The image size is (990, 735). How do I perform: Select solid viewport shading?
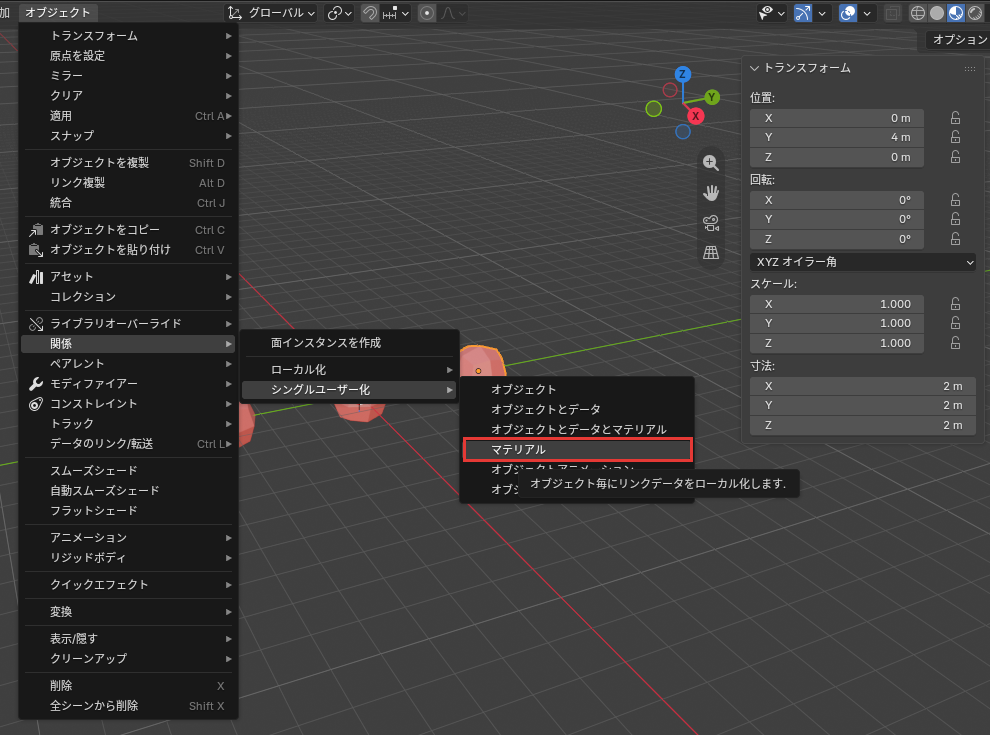tap(937, 13)
